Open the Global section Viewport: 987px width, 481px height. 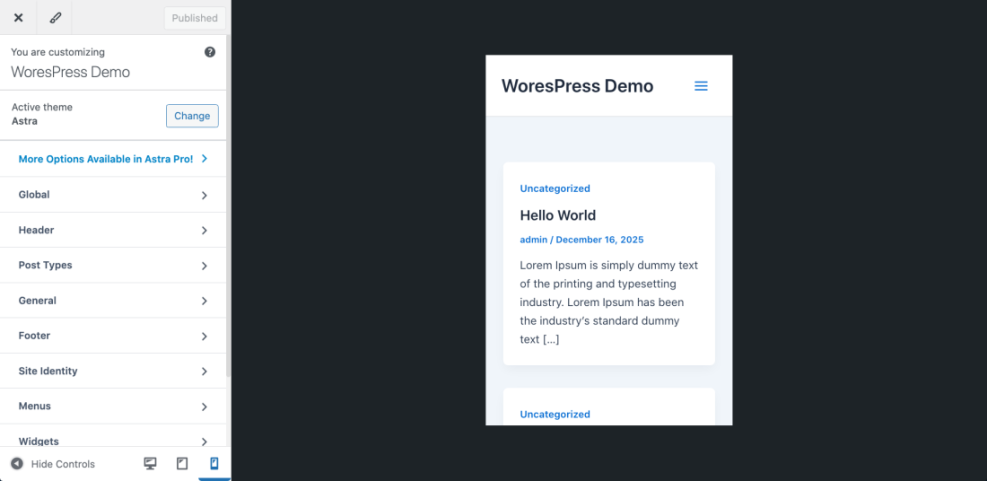[x=113, y=195]
